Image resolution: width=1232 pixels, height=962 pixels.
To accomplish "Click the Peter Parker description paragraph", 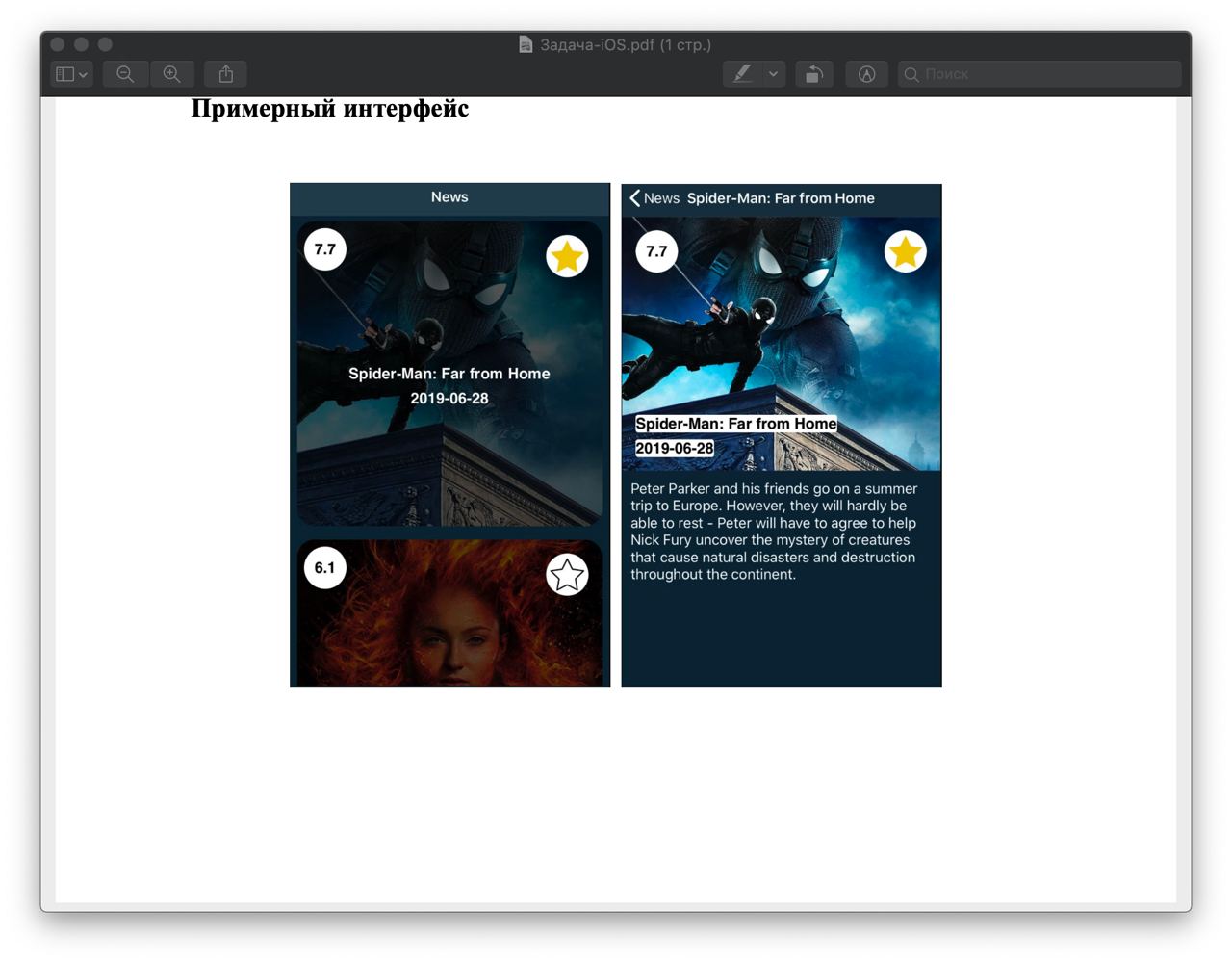I will click(x=774, y=532).
